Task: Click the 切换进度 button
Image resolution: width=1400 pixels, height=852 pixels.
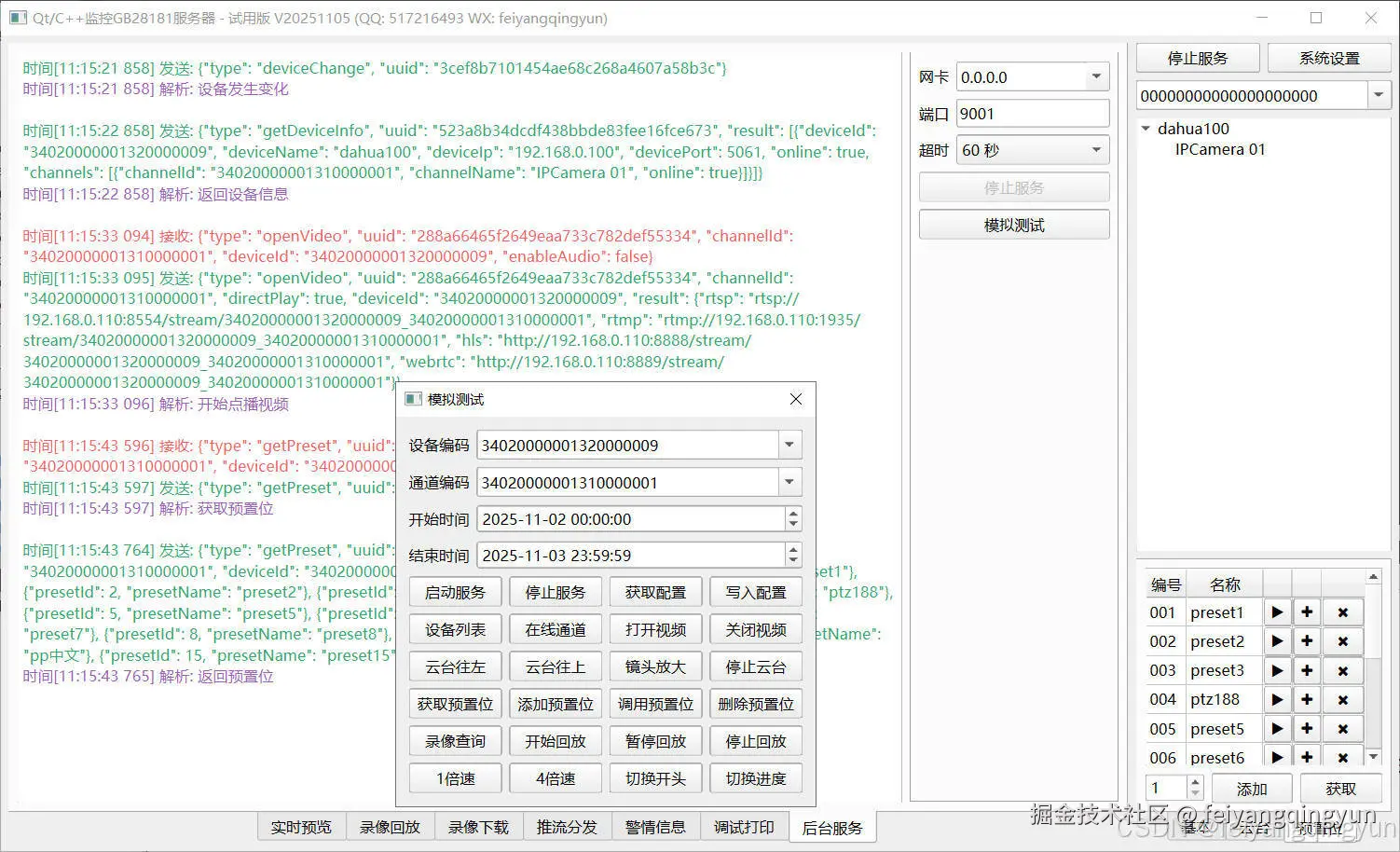Action: tap(756, 778)
